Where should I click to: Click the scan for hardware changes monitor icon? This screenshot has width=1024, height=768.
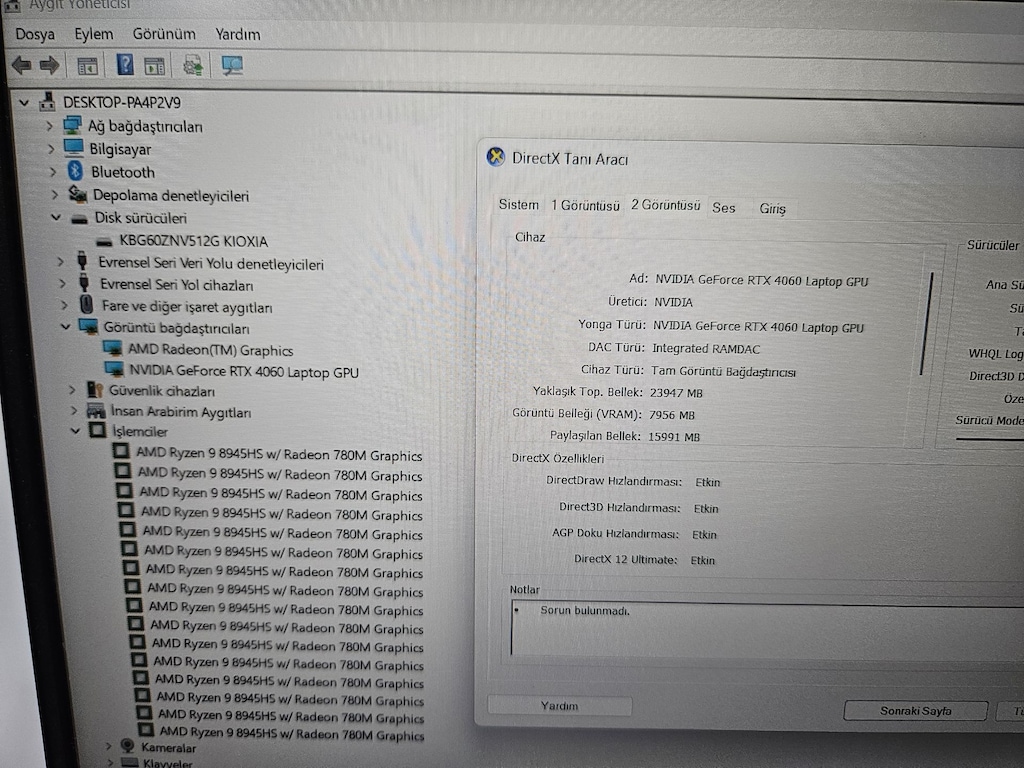232,65
